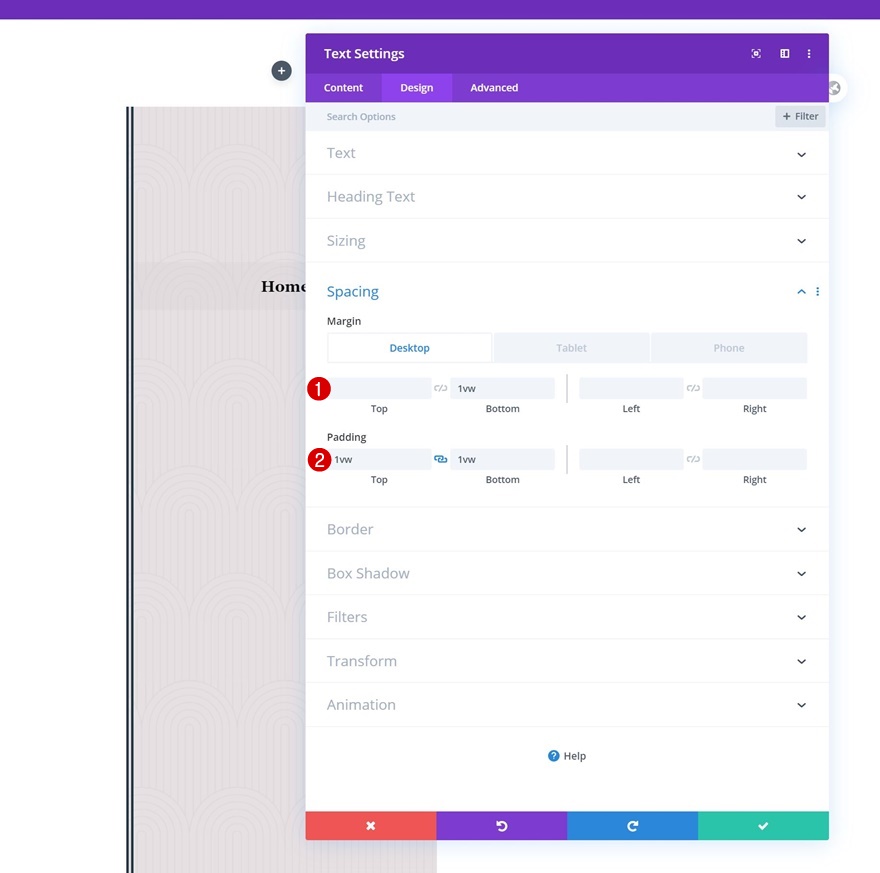Expand the Text section
Image resolution: width=880 pixels, height=873 pixels.
tap(567, 153)
